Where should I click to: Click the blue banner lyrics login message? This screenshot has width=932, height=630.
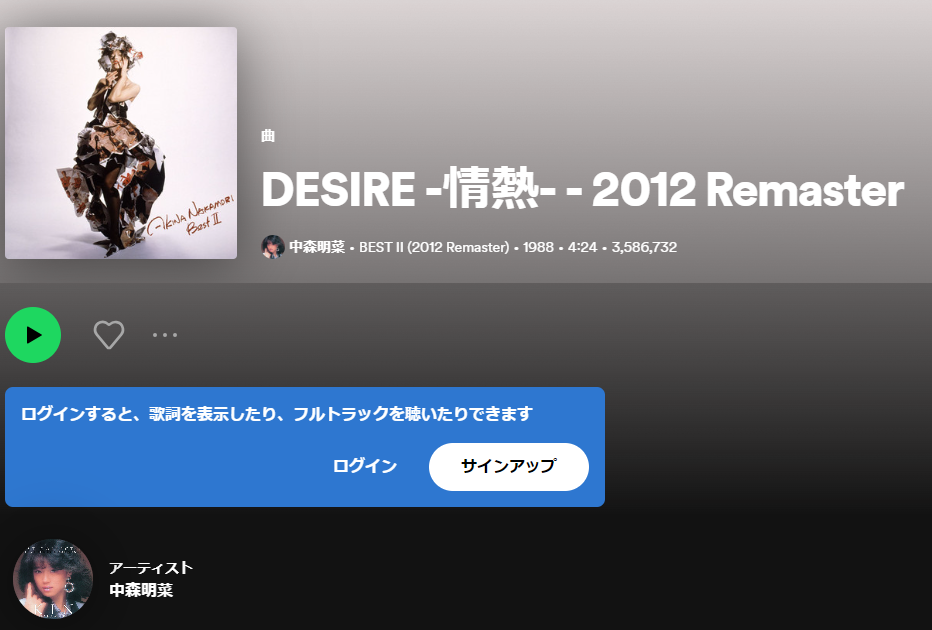pos(276,414)
